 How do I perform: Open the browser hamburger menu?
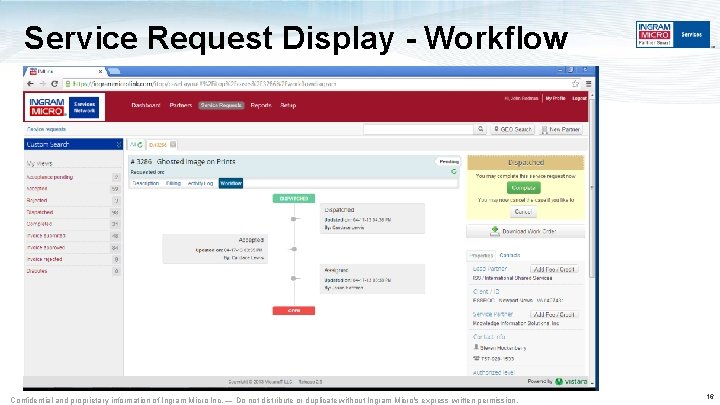click(588, 84)
